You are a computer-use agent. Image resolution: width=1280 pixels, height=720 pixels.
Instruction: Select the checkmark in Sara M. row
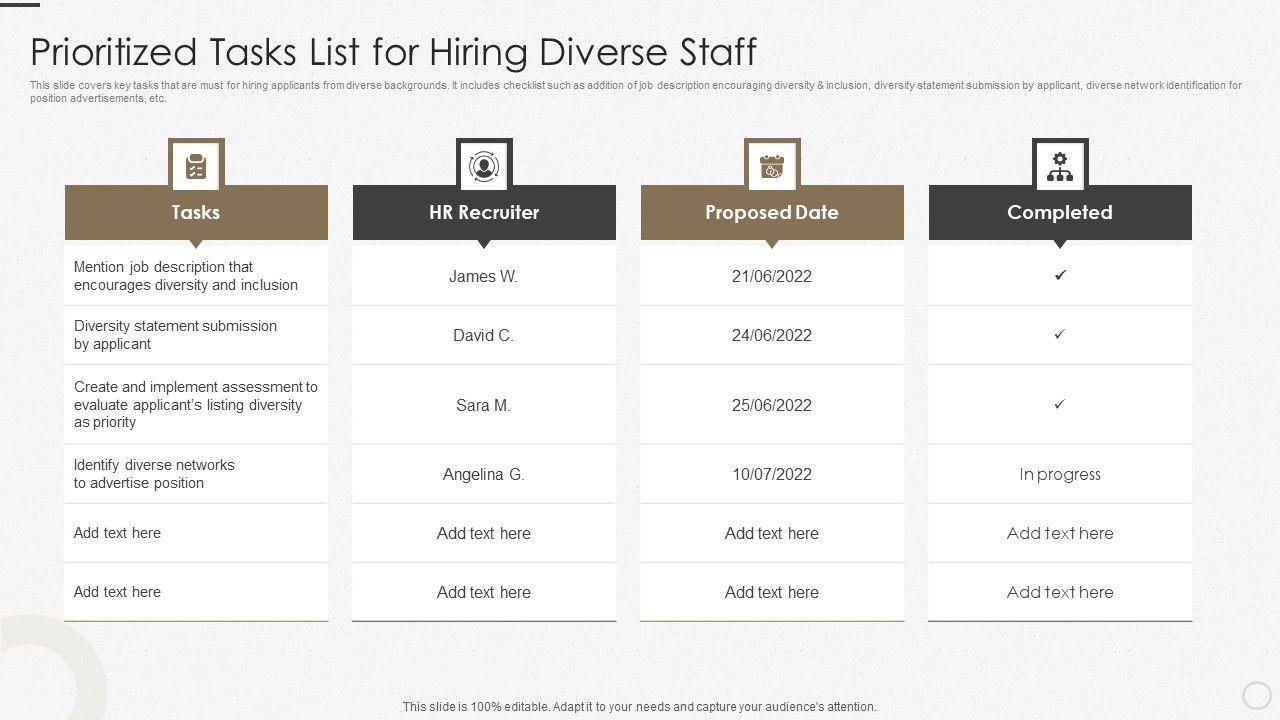point(1060,404)
